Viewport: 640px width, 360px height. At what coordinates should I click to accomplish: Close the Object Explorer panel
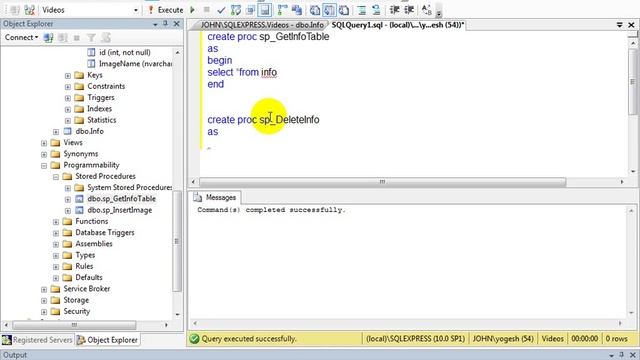pos(176,24)
